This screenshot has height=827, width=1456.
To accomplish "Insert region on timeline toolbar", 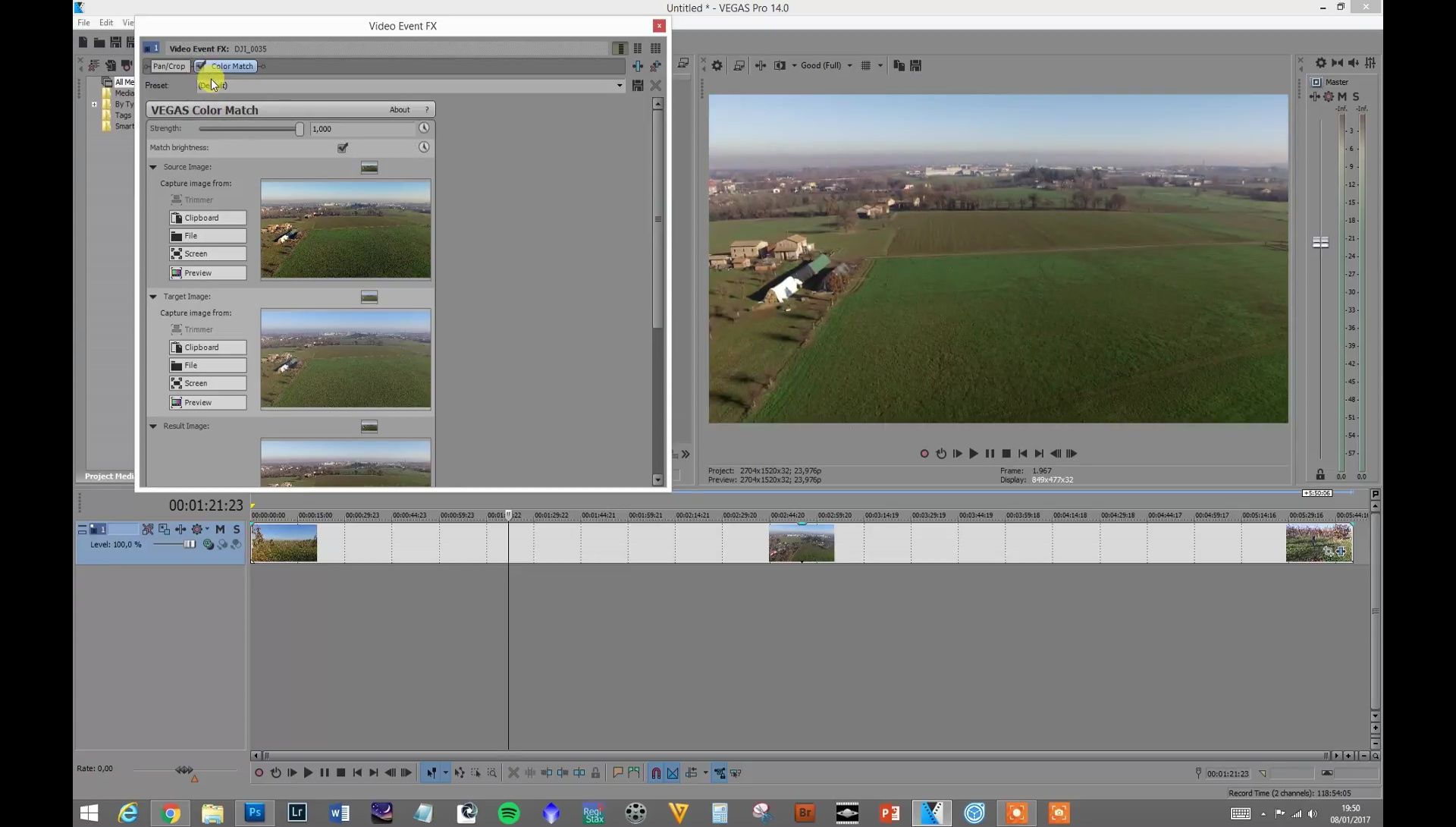I will pos(634,773).
